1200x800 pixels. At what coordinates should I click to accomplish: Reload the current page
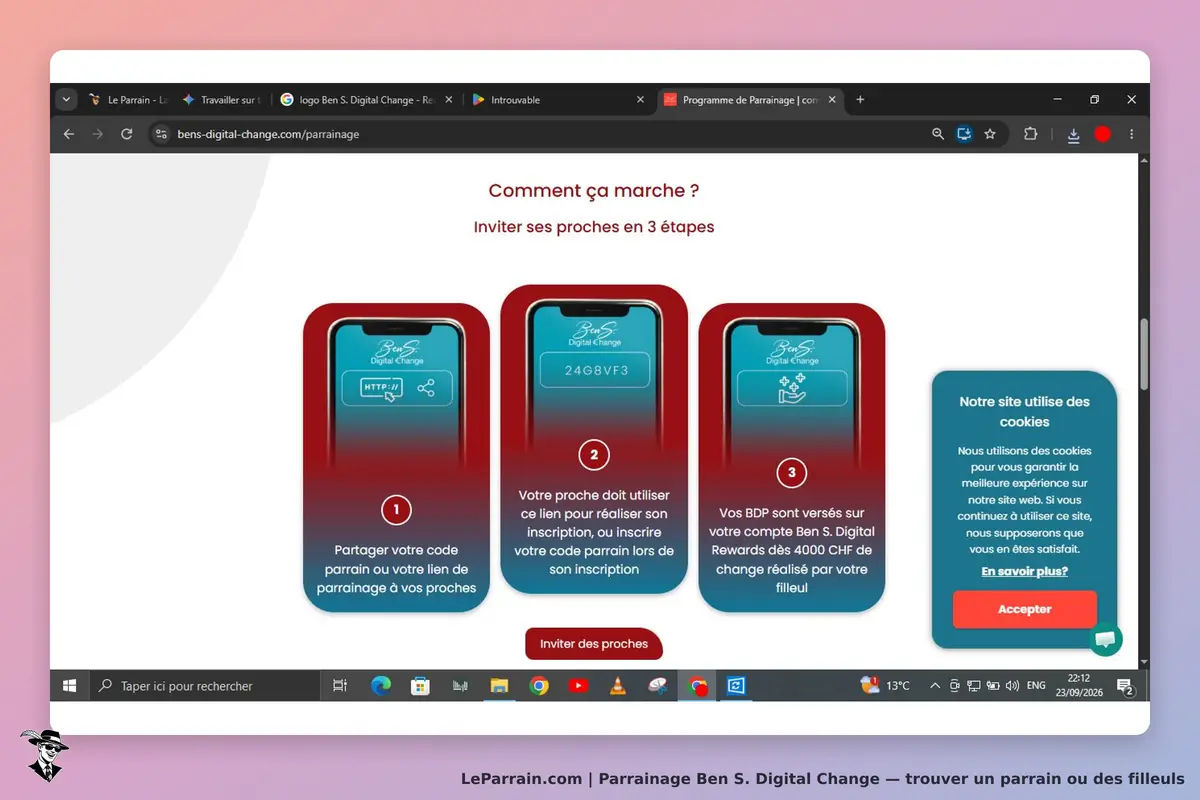pos(127,134)
